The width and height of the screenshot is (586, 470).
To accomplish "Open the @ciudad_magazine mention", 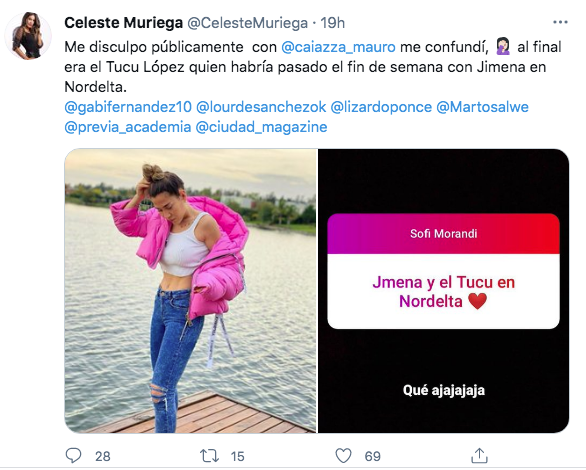I will point(261,127).
